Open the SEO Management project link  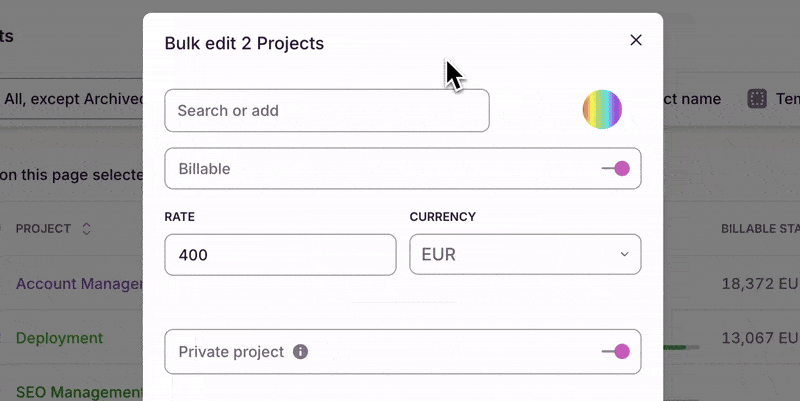[x=80, y=392]
